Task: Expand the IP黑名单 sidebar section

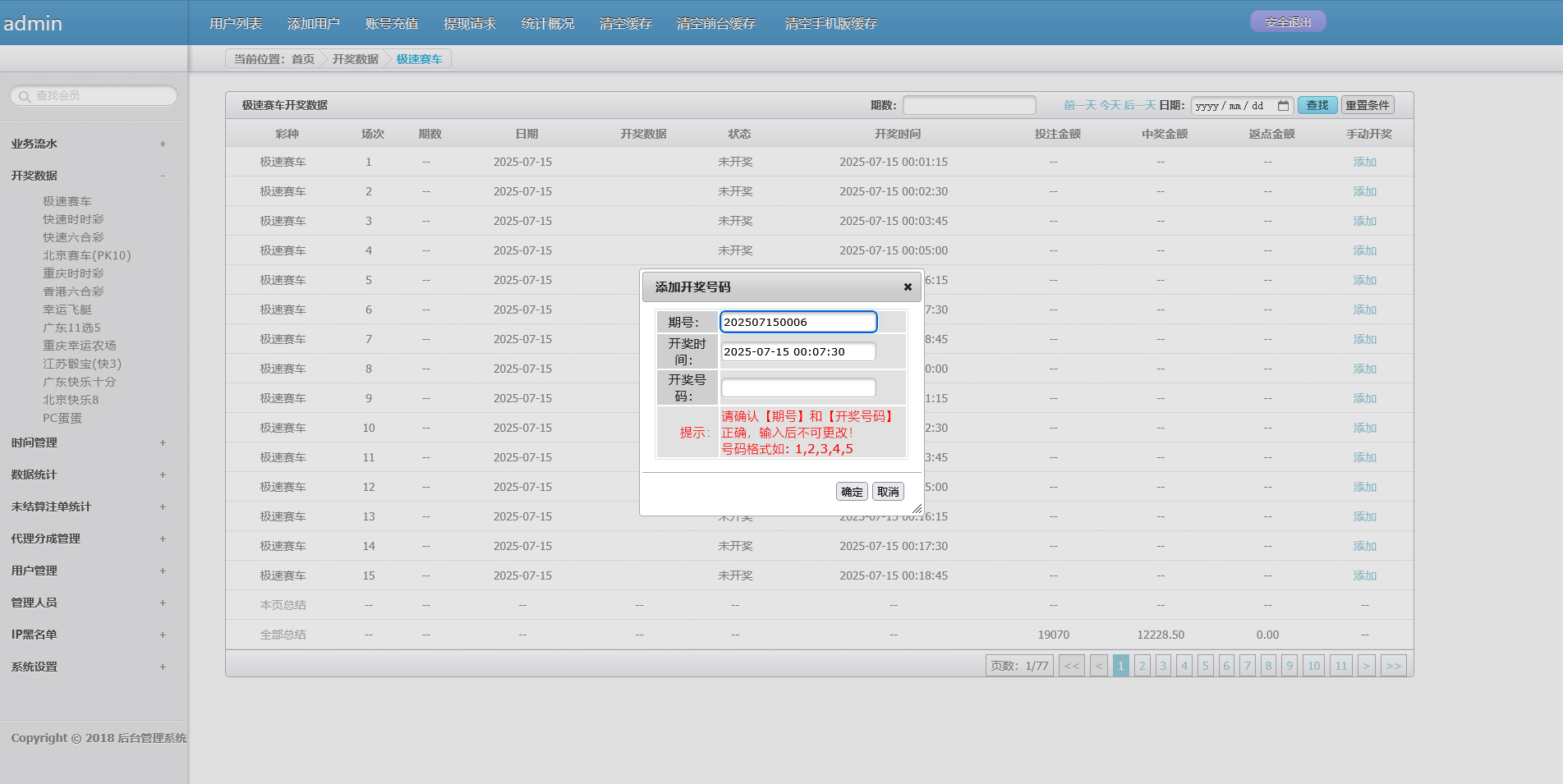Action: coord(163,635)
